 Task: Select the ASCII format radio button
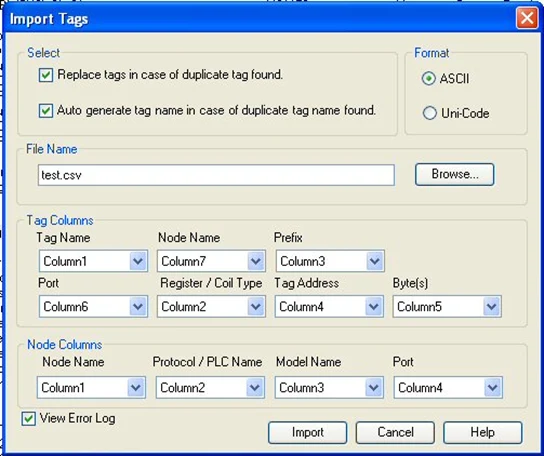pyautogui.click(x=428, y=79)
